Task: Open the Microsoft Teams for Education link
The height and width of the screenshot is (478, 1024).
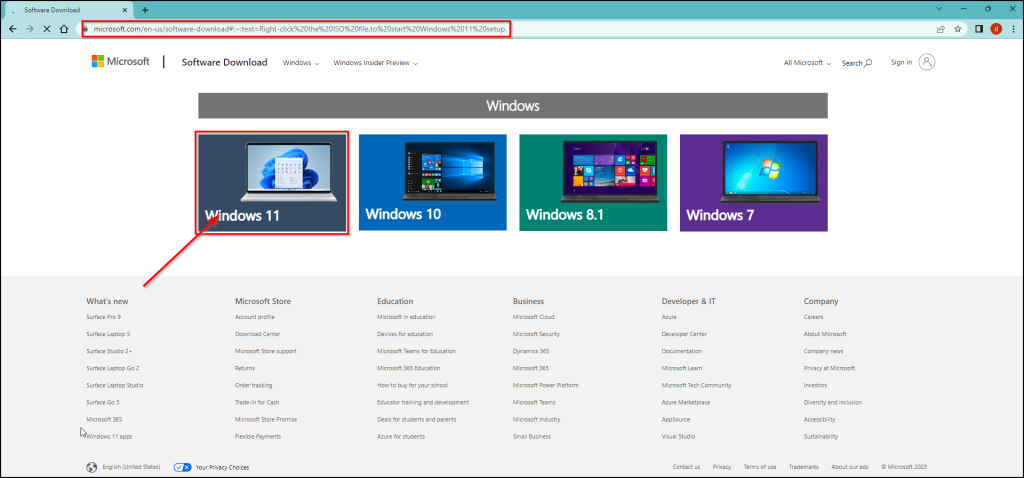Action: tap(417, 351)
